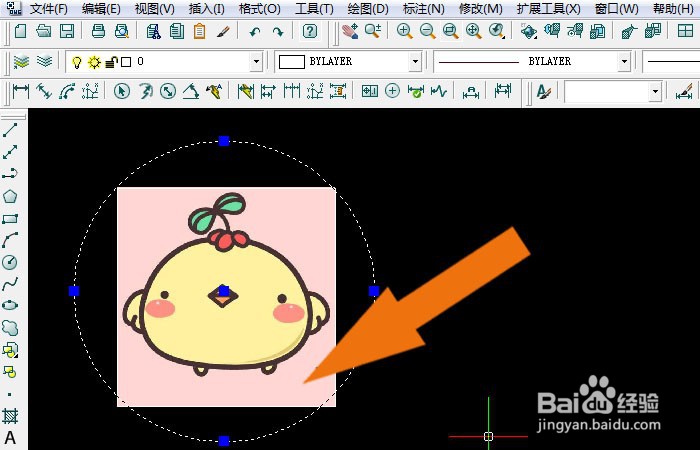Open the 绘图(D) menu

pyautogui.click(x=368, y=8)
